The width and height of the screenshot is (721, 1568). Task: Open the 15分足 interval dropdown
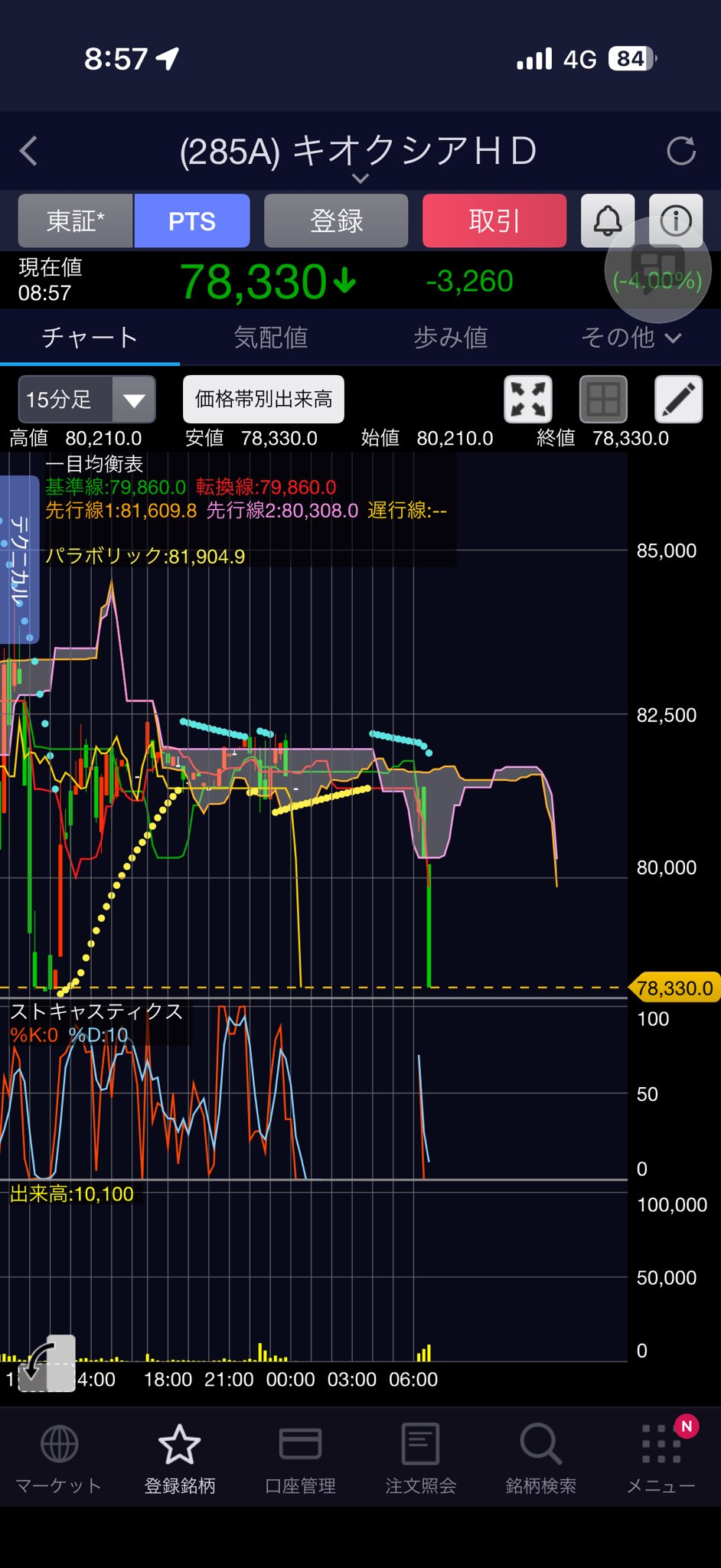click(x=86, y=399)
